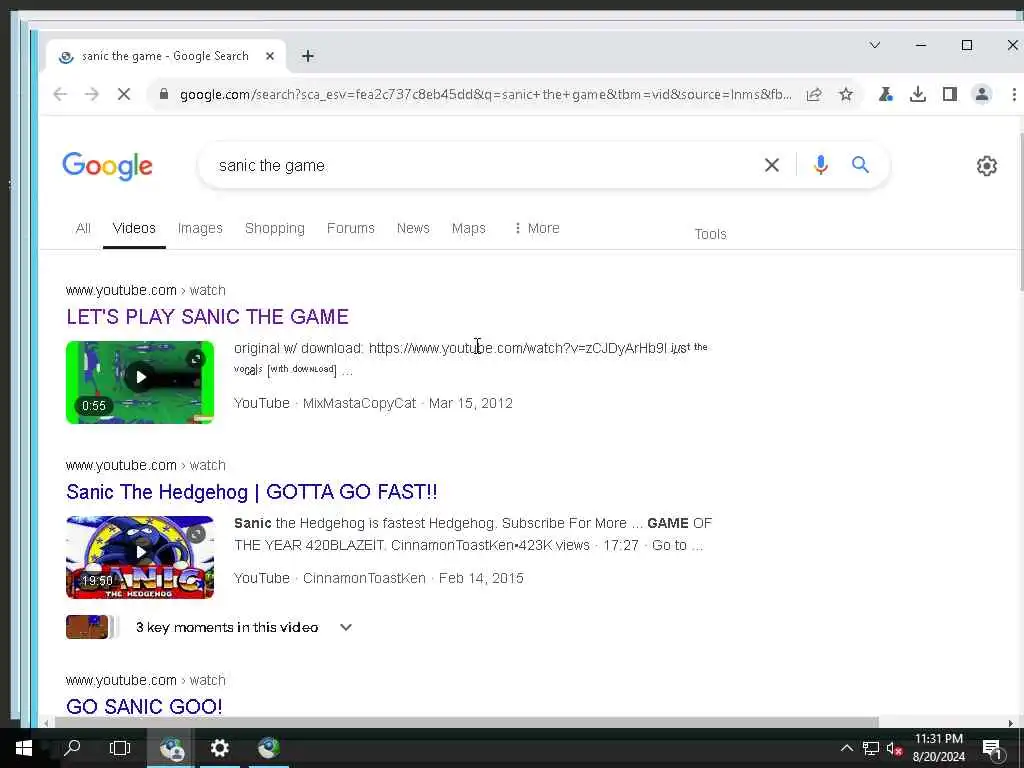Open network status tray icon
1024x768 pixels.
pyautogui.click(x=871, y=748)
